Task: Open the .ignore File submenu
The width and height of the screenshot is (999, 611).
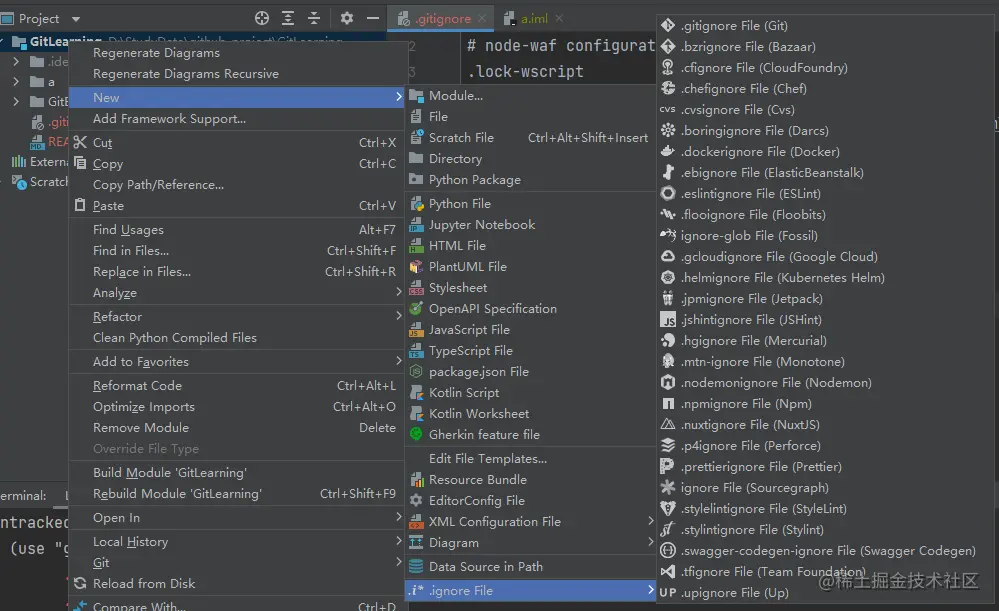Action: [x=531, y=591]
